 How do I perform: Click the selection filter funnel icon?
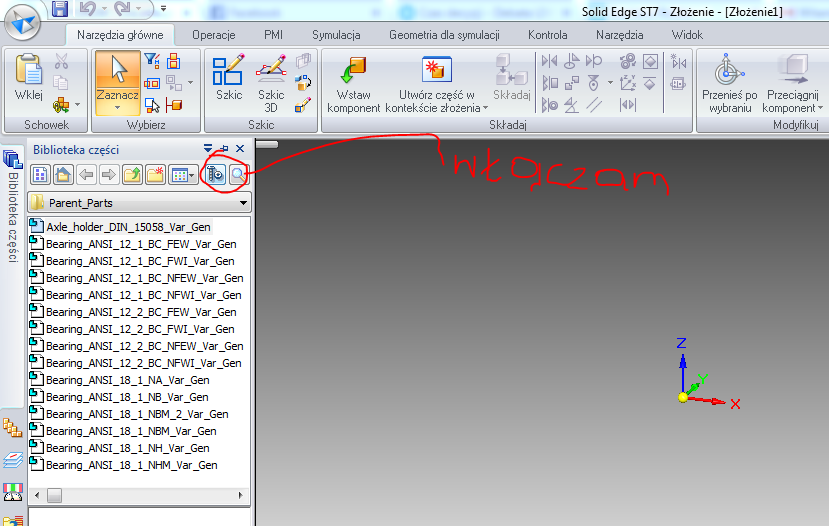[152, 61]
